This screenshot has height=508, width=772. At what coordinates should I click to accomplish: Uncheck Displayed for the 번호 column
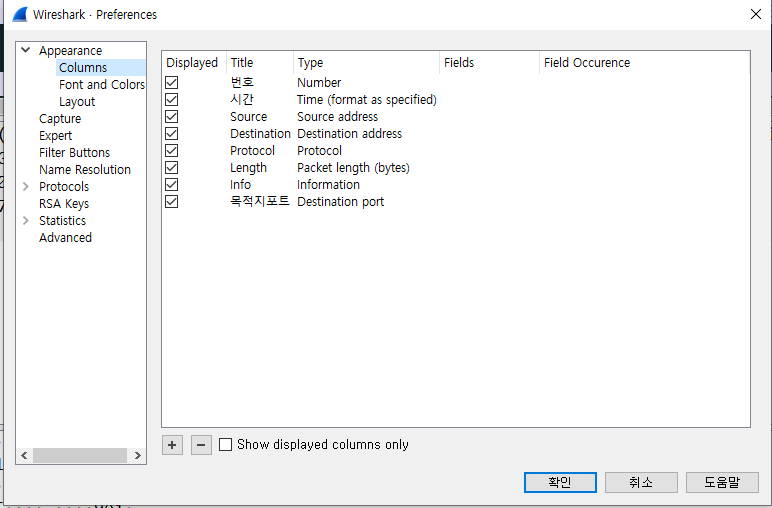pyautogui.click(x=171, y=83)
